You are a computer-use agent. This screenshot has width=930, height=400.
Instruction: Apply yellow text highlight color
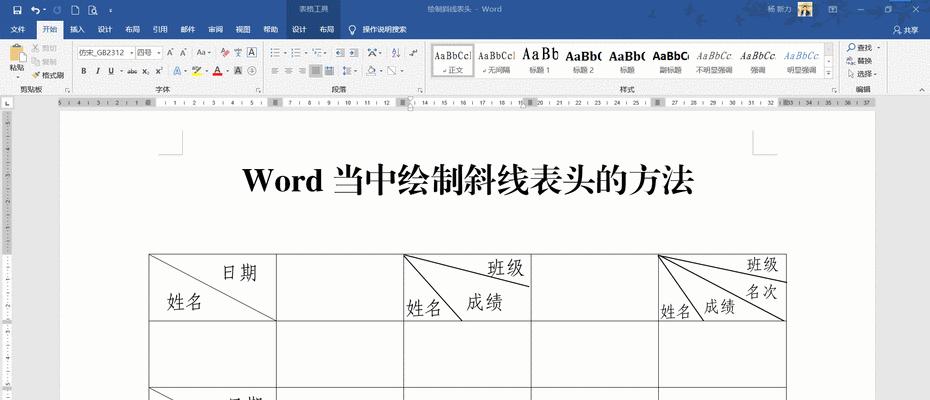(x=196, y=71)
